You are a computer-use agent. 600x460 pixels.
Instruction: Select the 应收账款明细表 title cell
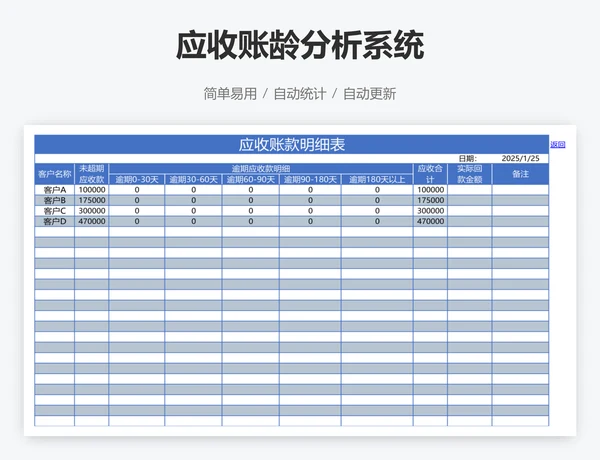[292, 144]
